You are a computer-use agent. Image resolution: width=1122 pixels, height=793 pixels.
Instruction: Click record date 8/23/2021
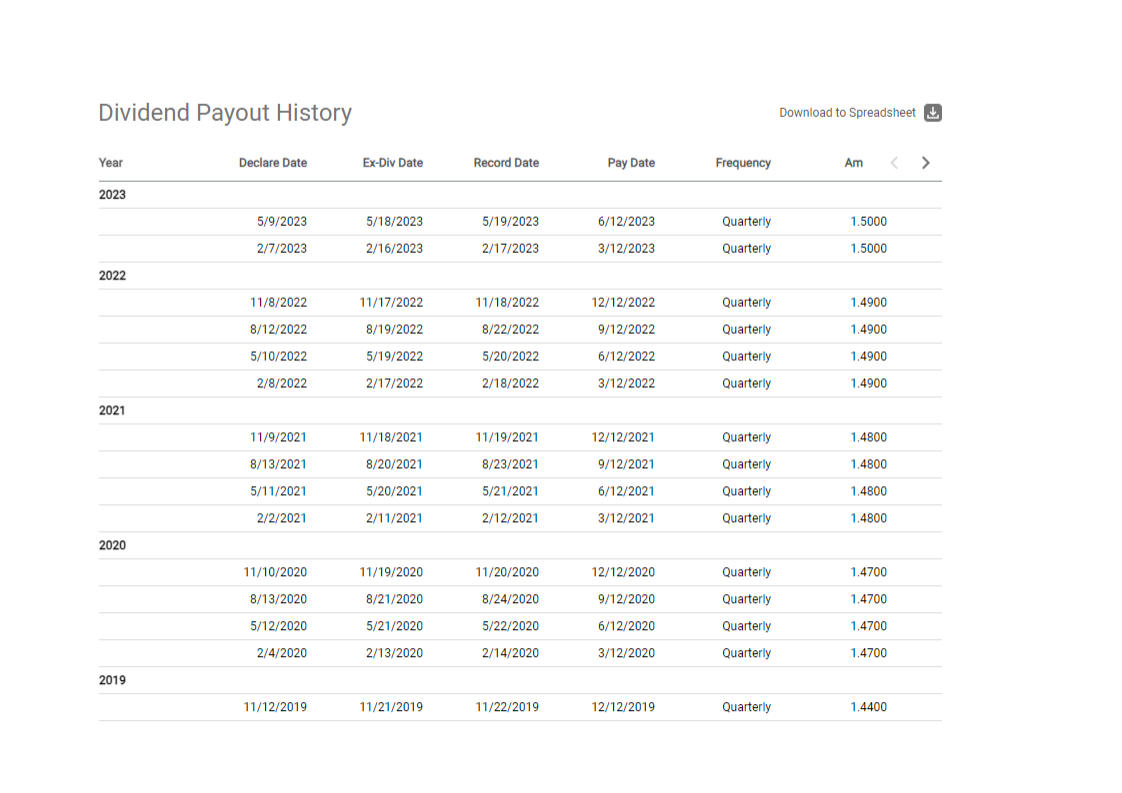pyautogui.click(x=510, y=464)
